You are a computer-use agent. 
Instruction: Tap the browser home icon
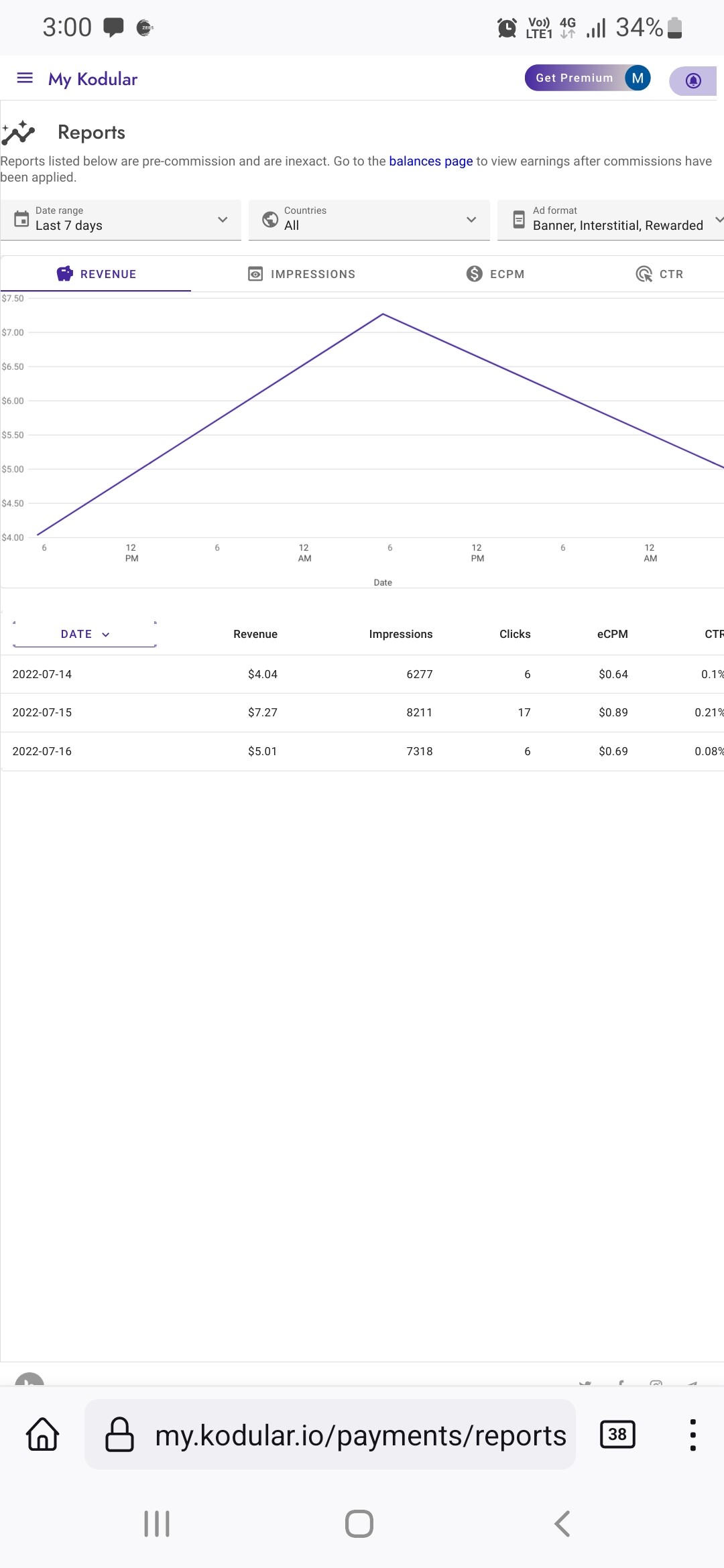pos(43,1435)
